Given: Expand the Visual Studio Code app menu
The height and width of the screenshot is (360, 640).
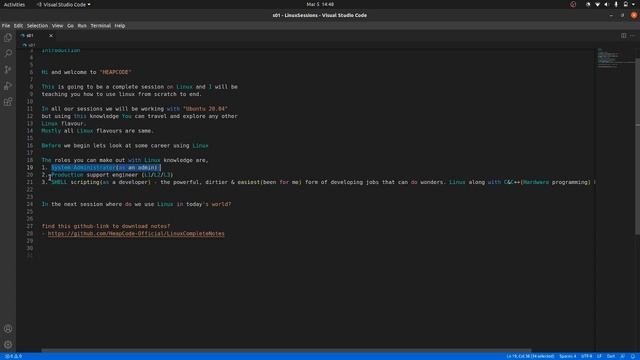Looking at the screenshot, I should click(64, 4).
